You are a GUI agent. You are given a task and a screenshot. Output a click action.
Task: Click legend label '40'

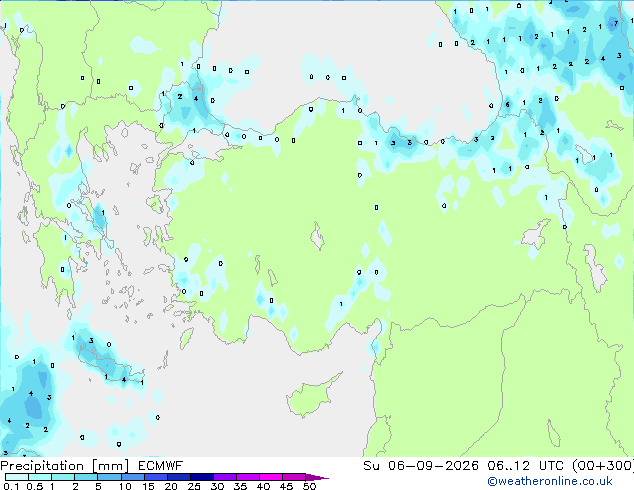tap(263, 486)
